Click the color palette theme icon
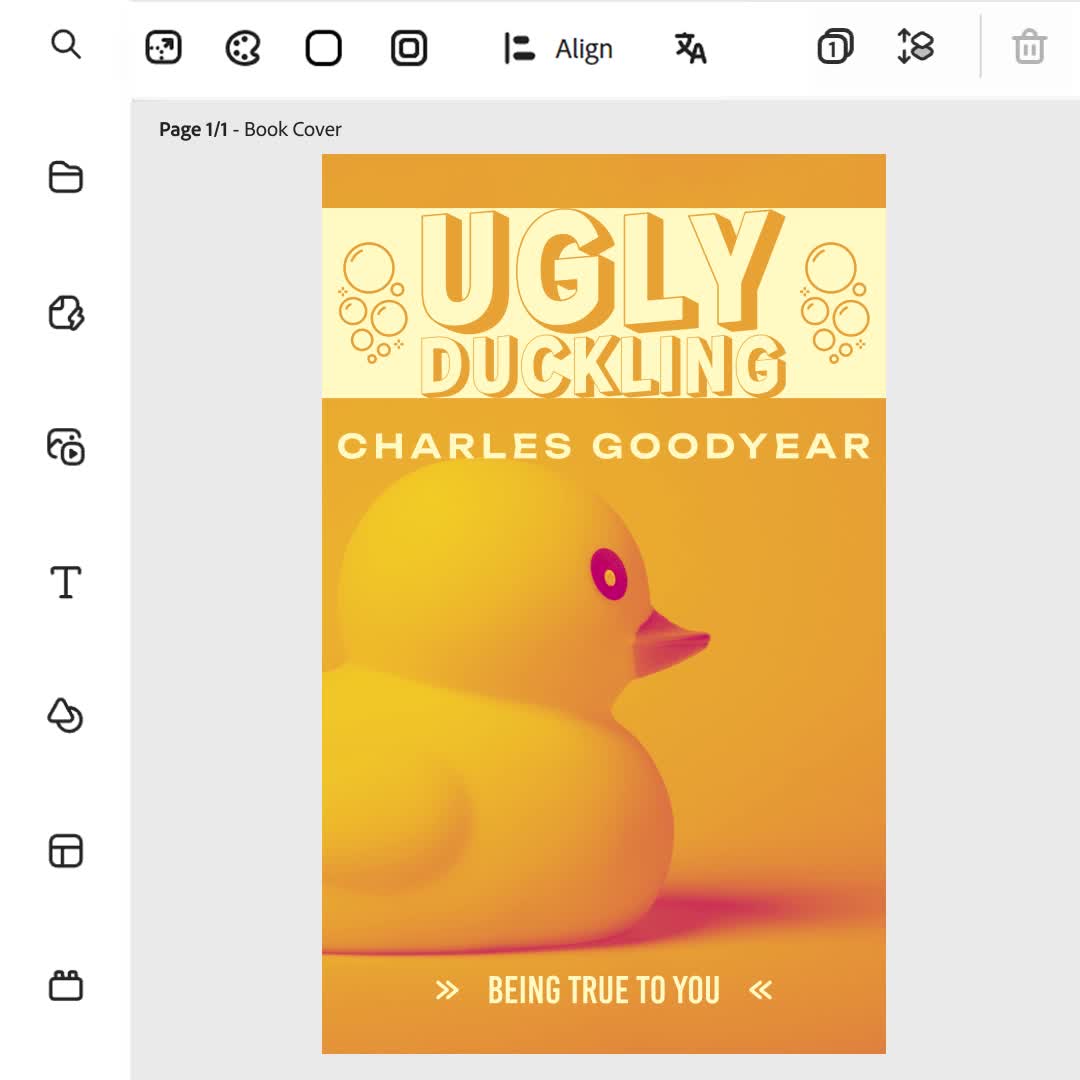1080x1080 pixels. point(243,48)
